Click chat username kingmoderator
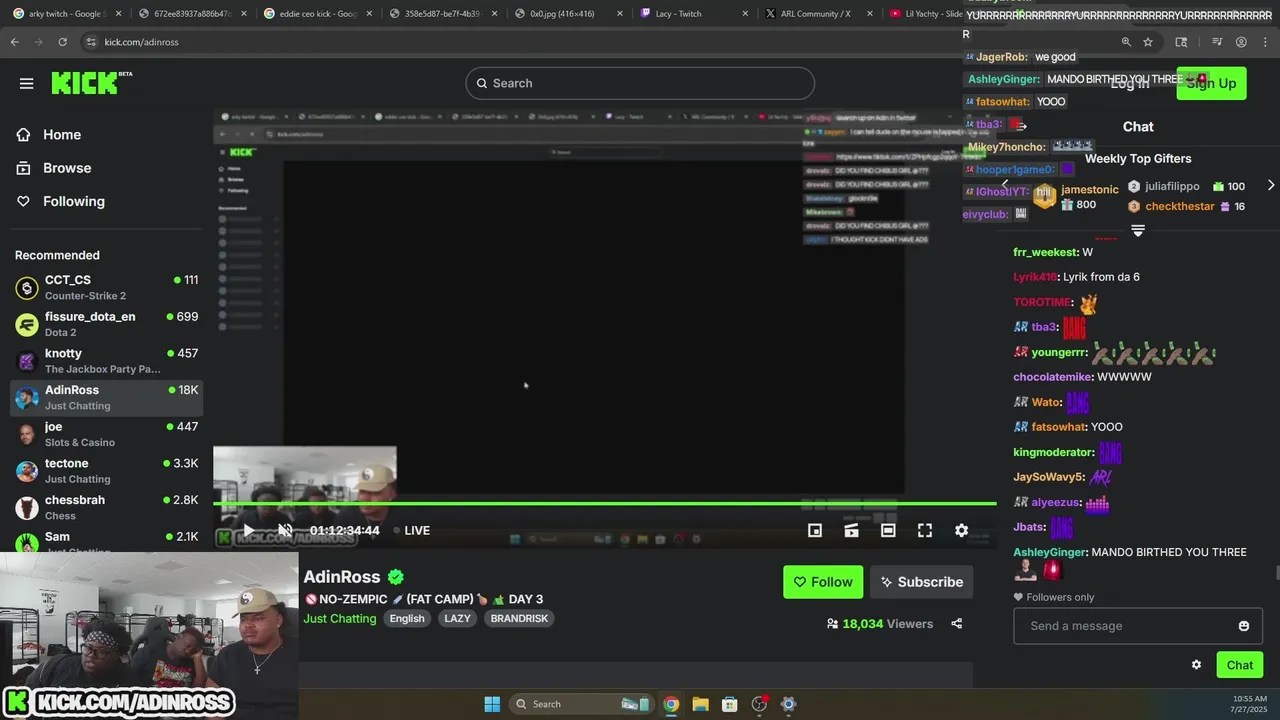 [x=1053, y=452]
